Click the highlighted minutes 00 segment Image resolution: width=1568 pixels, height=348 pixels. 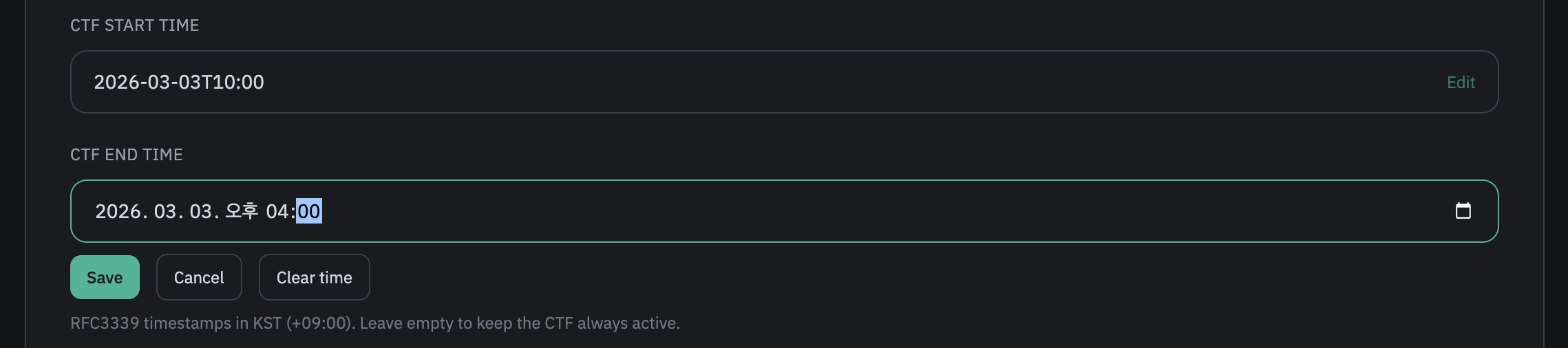pyautogui.click(x=309, y=211)
